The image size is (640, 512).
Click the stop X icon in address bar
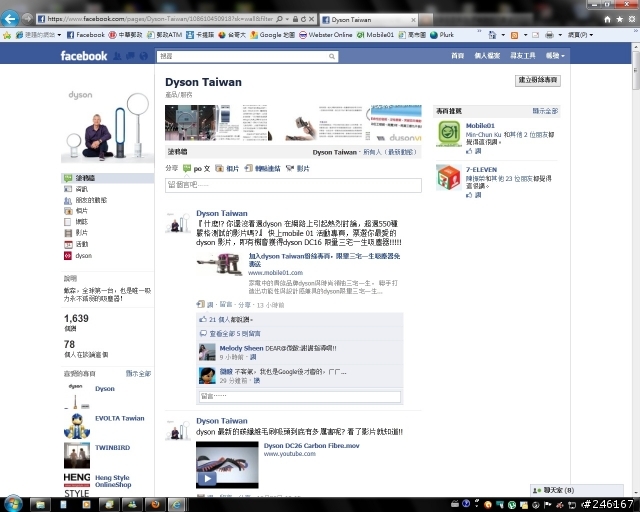[311, 19]
